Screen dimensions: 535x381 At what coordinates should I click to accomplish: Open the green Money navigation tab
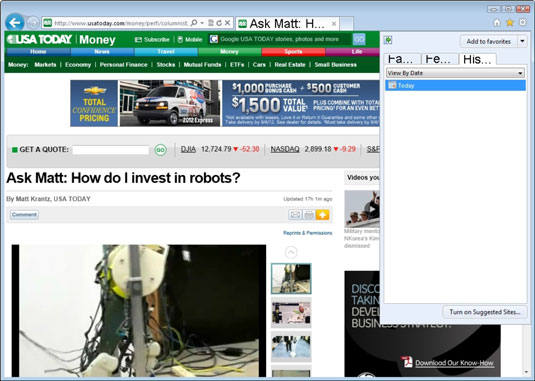tap(229, 52)
